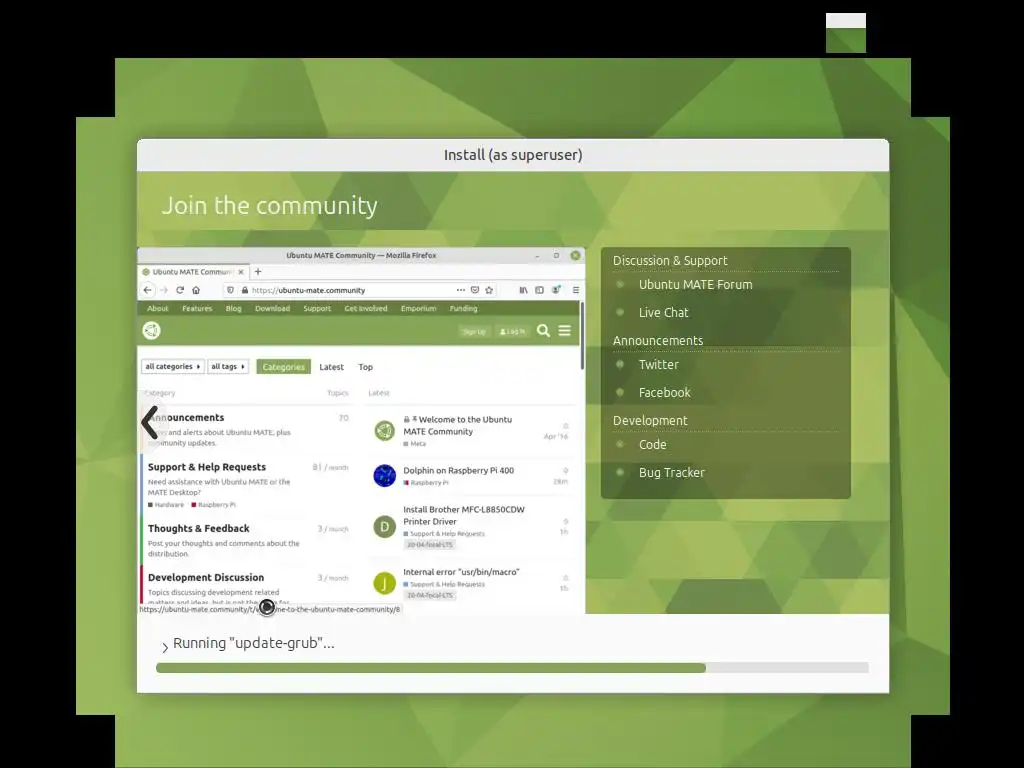Open the Support & Help Requests category

[x=206, y=467]
